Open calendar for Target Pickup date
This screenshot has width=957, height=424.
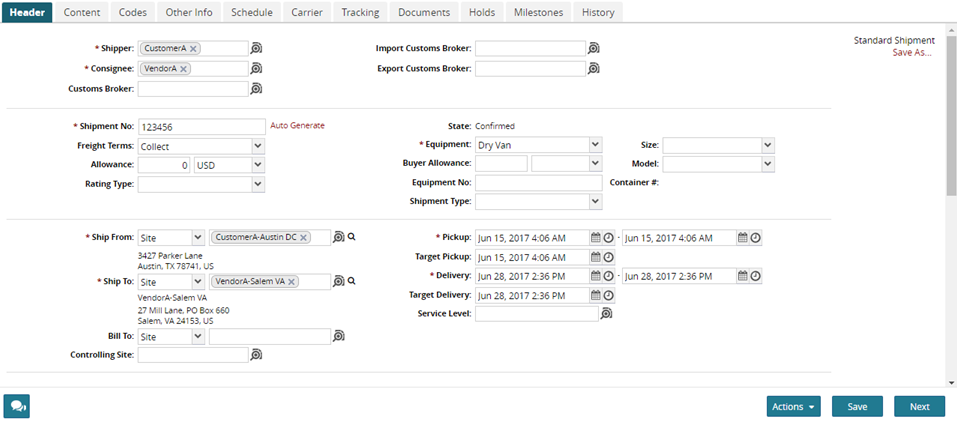(x=595, y=257)
